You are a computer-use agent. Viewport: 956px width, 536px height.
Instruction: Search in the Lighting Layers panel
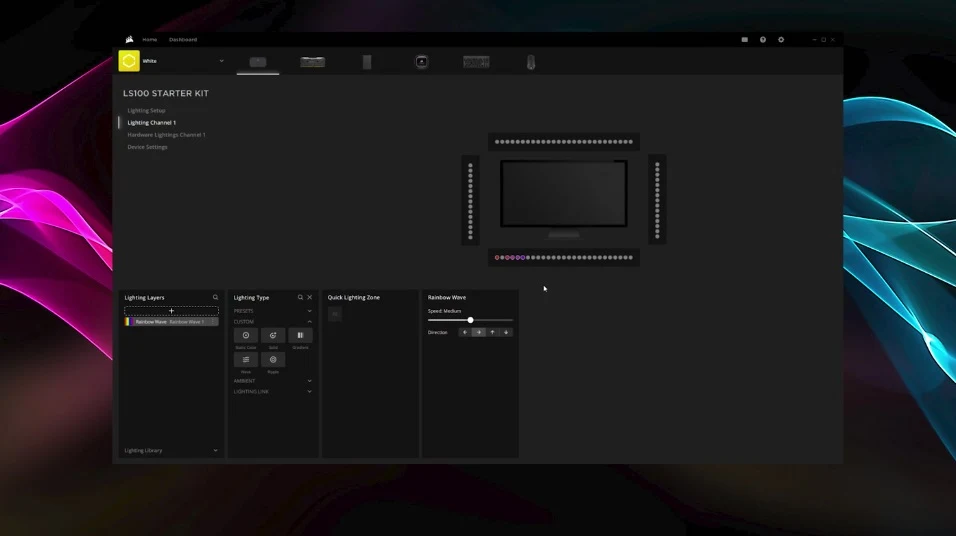pyautogui.click(x=215, y=298)
